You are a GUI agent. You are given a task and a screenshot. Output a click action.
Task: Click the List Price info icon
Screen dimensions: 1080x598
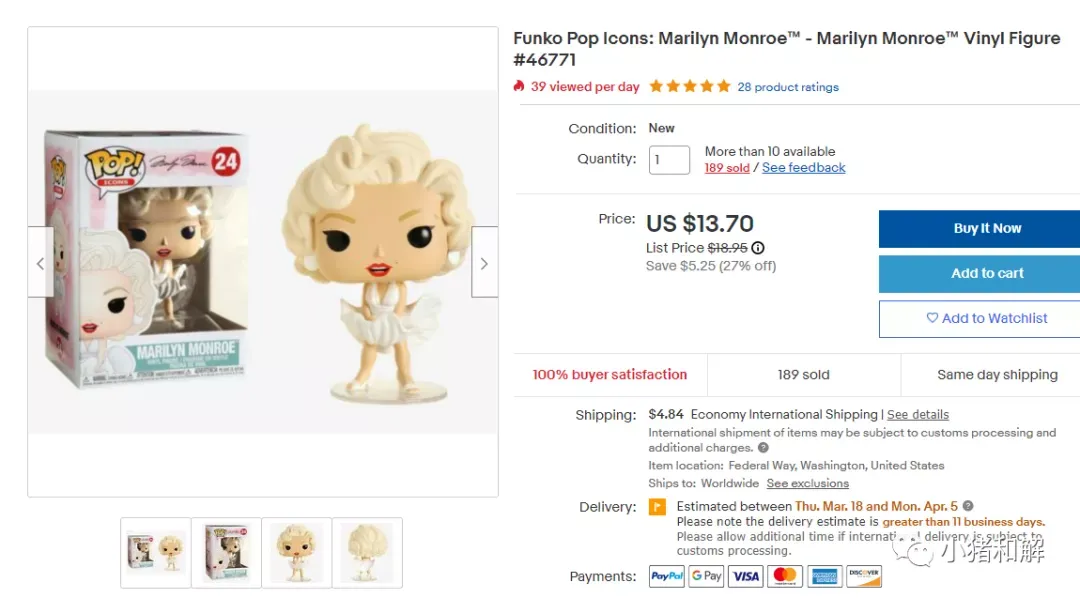758,248
